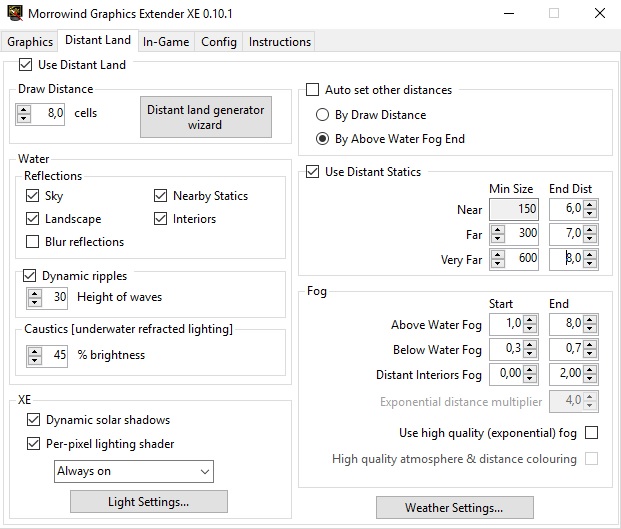The width and height of the screenshot is (621, 529).
Task: Click the Far Min Size field
Action: point(521,234)
